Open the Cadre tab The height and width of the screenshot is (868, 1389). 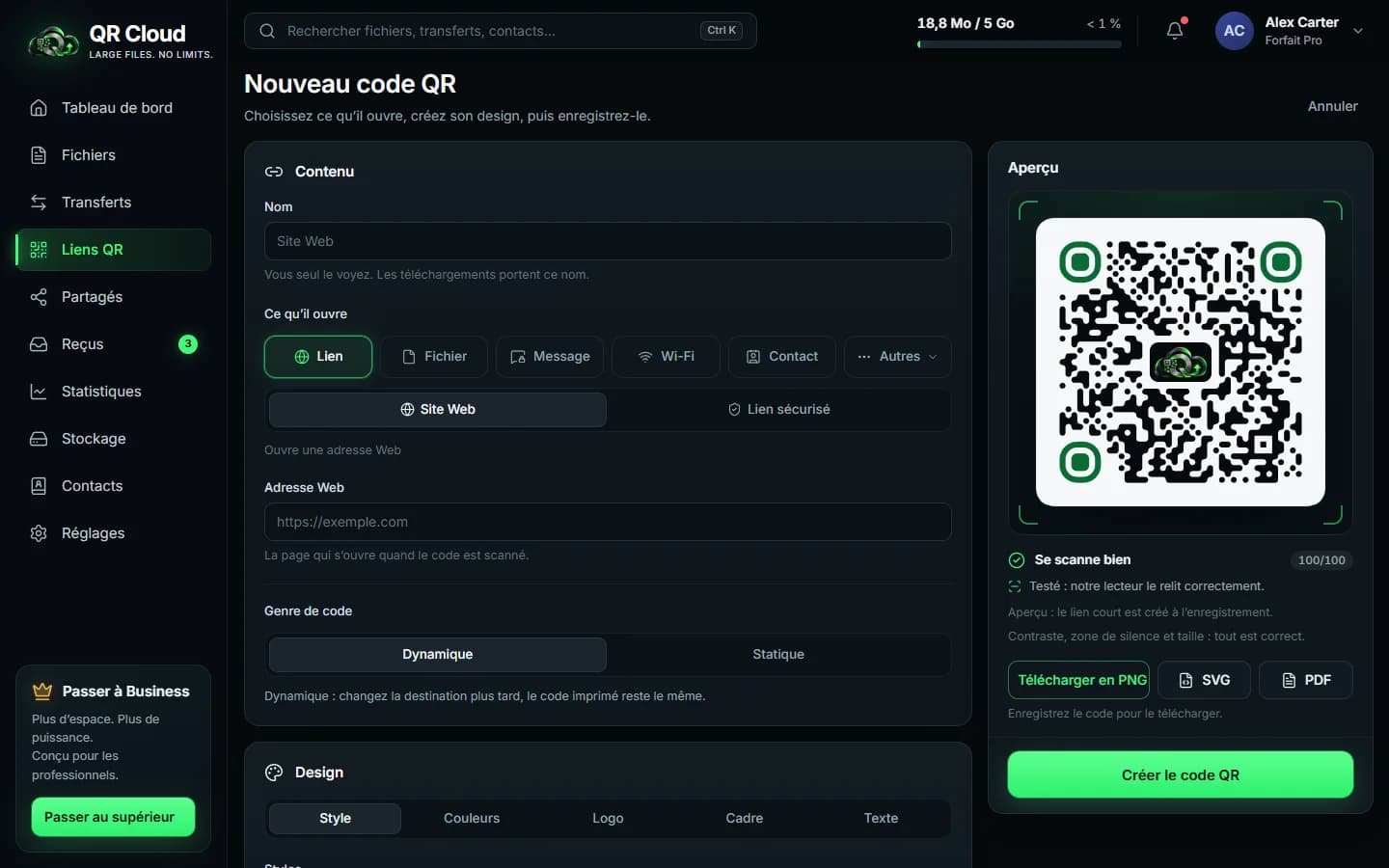click(745, 818)
